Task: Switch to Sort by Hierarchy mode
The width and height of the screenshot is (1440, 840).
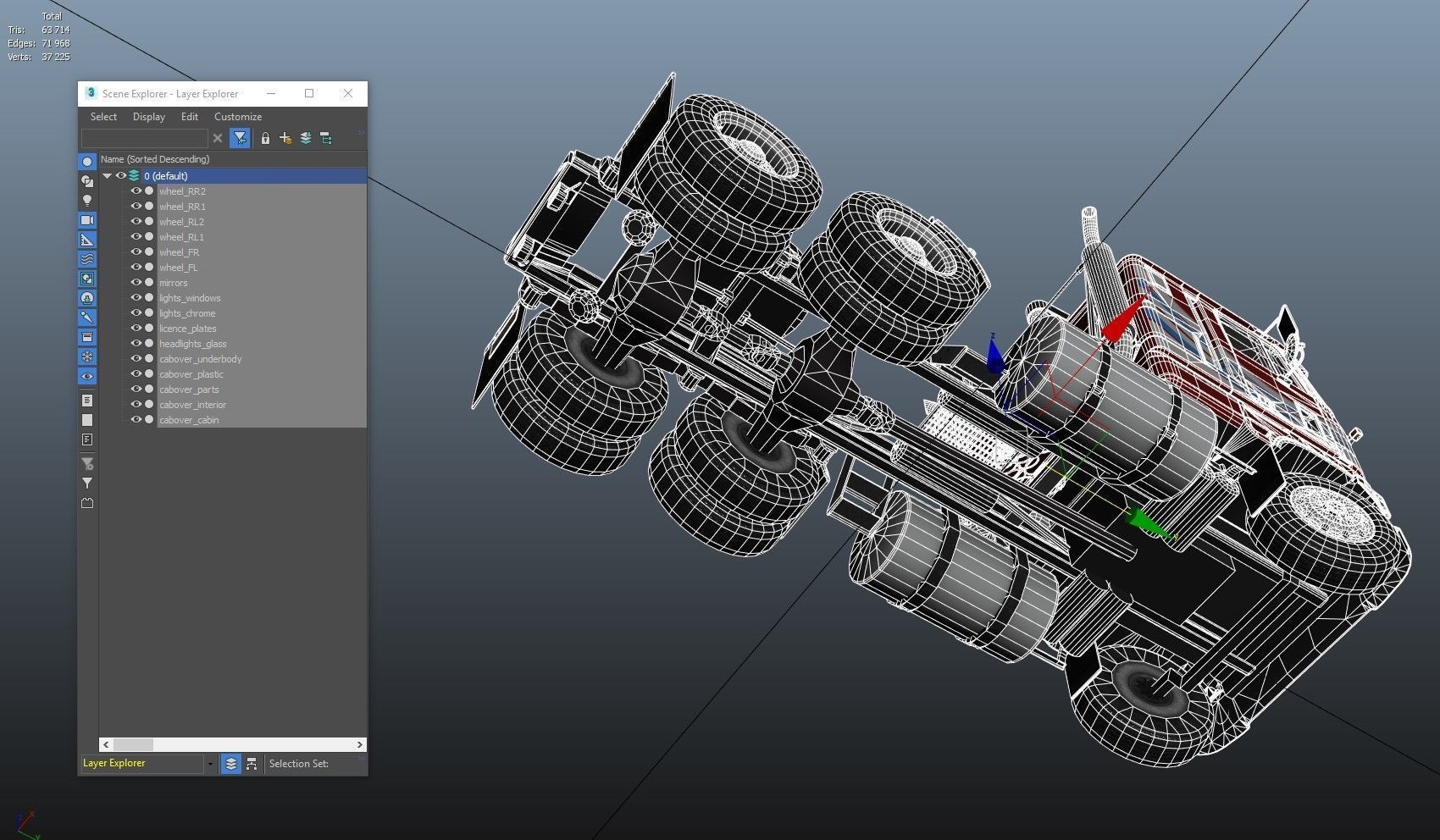Action: pyautogui.click(x=252, y=764)
